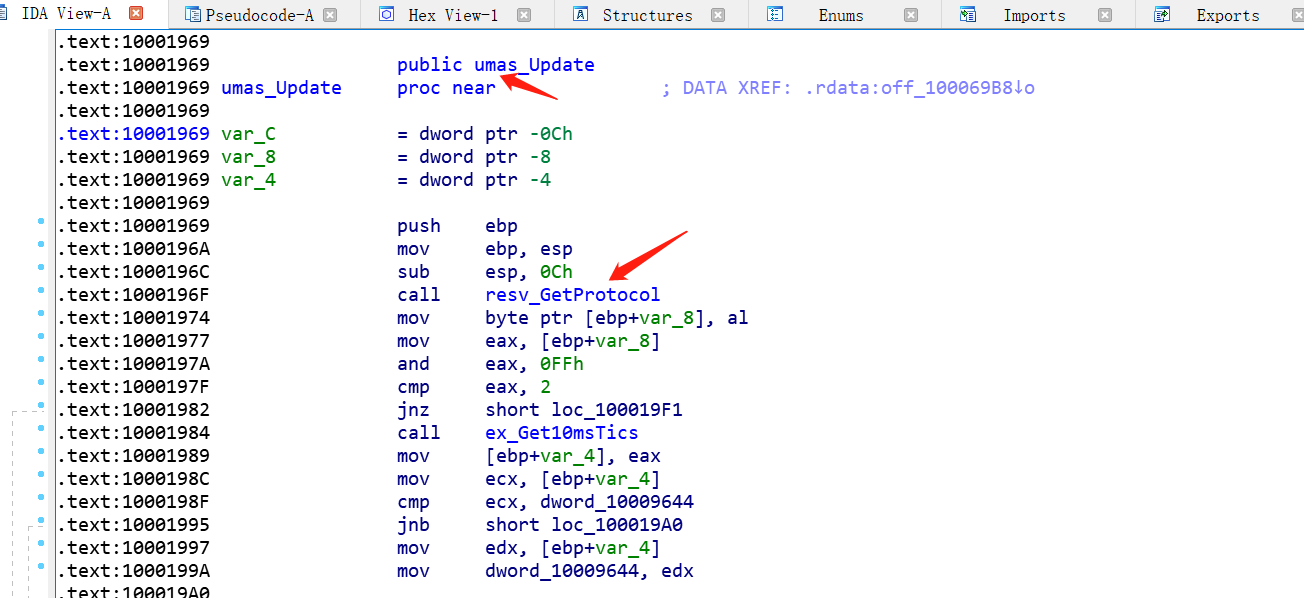
Task: Click the Hex View-1 tab icon
Action: pyautogui.click(x=386, y=15)
